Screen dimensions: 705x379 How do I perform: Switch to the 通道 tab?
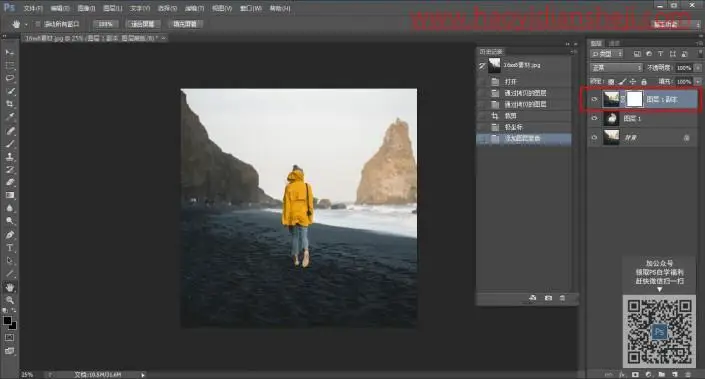tap(614, 43)
